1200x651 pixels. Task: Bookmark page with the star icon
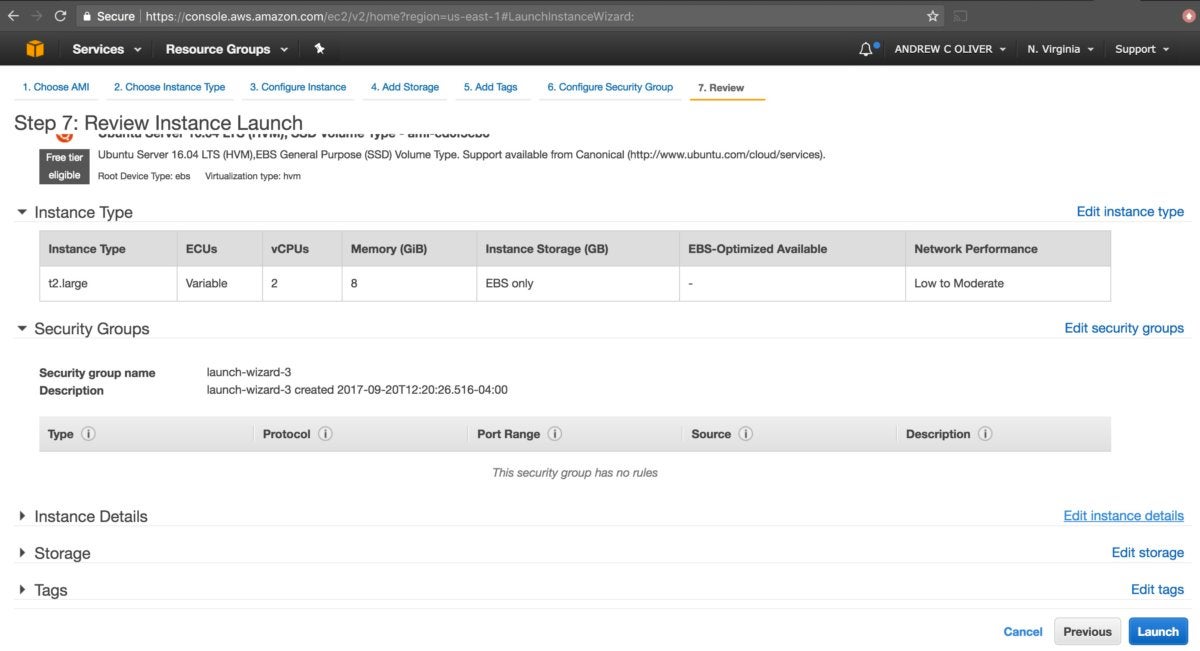tap(933, 16)
